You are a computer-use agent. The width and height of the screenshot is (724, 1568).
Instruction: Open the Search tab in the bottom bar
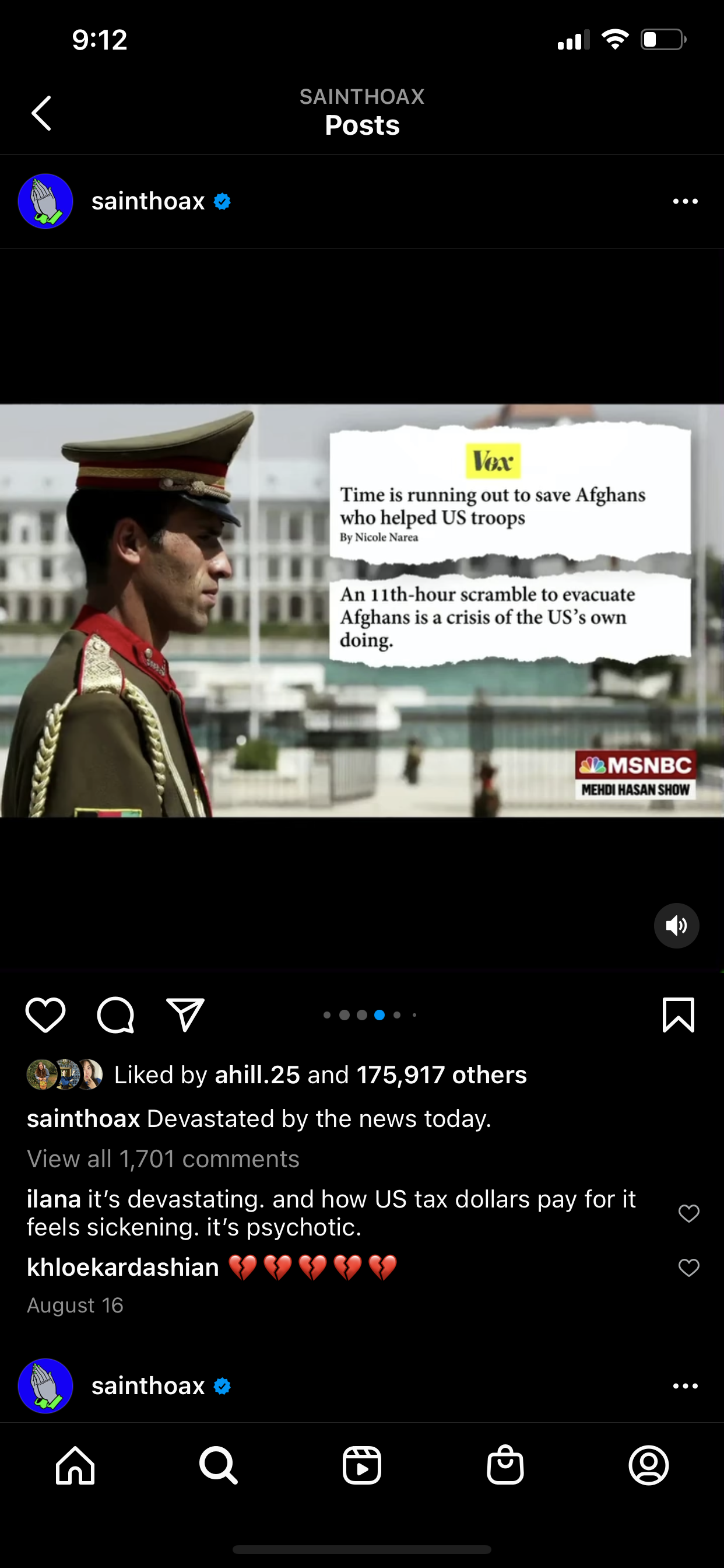(x=219, y=1465)
